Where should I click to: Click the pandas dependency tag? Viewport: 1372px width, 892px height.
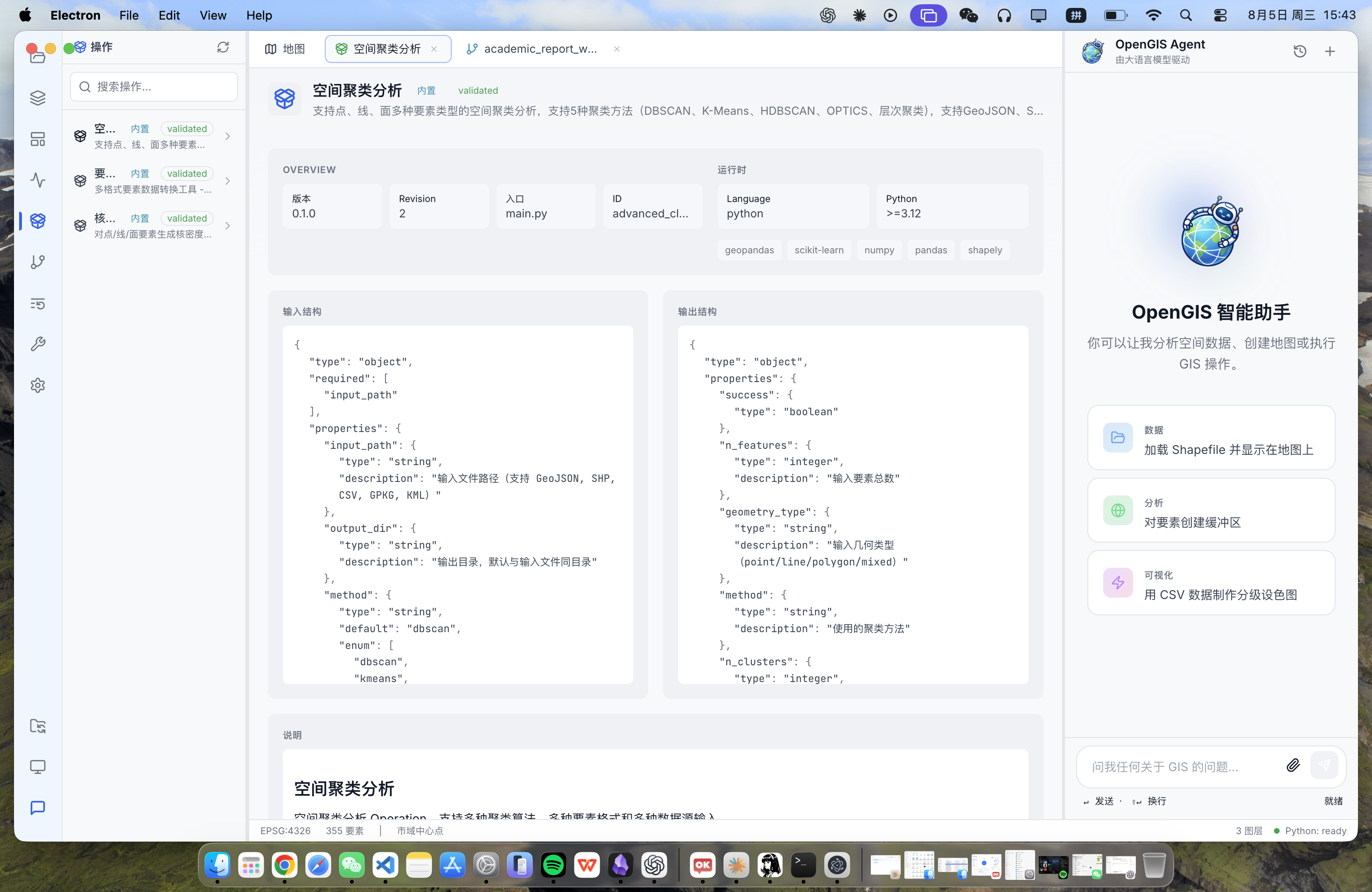[931, 250]
